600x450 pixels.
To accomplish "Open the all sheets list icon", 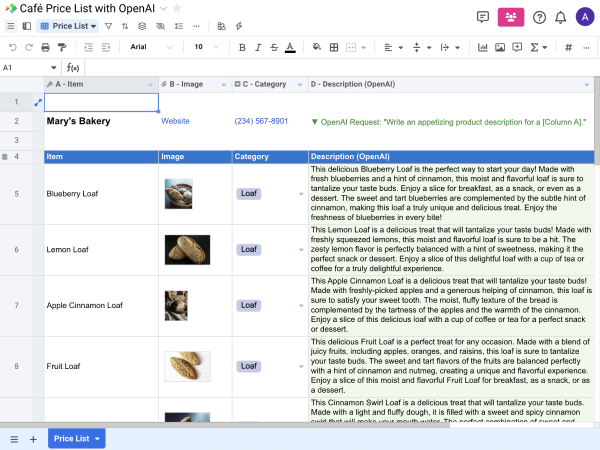I will pyautogui.click(x=14, y=439).
